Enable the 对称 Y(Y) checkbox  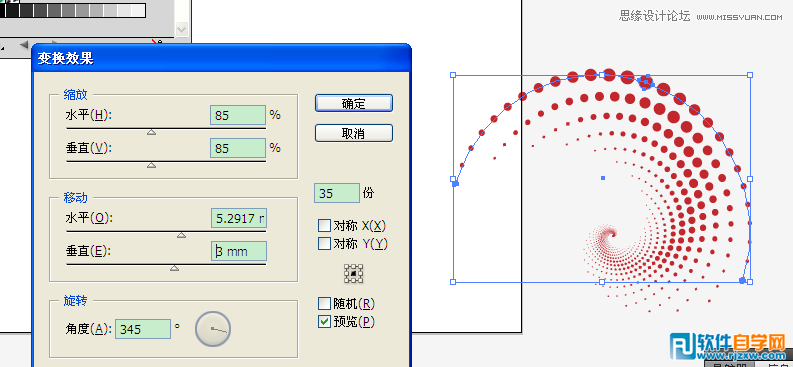[324, 243]
